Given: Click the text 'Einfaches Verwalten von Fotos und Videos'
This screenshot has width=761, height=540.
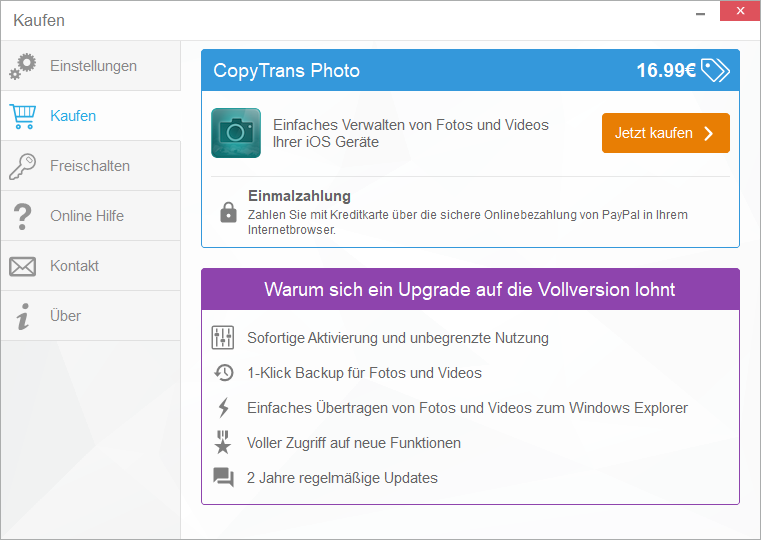Looking at the screenshot, I should [x=411, y=125].
